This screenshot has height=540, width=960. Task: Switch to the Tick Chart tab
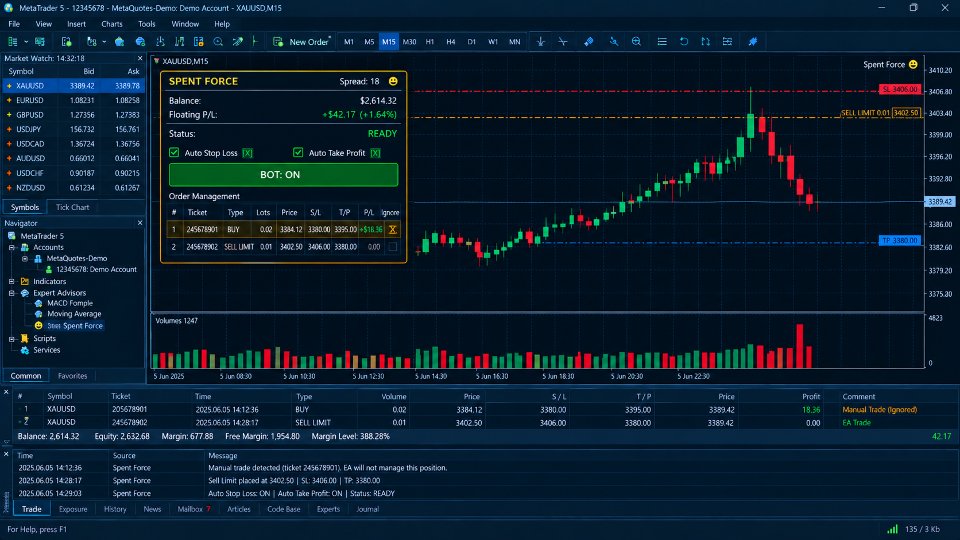click(72, 207)
